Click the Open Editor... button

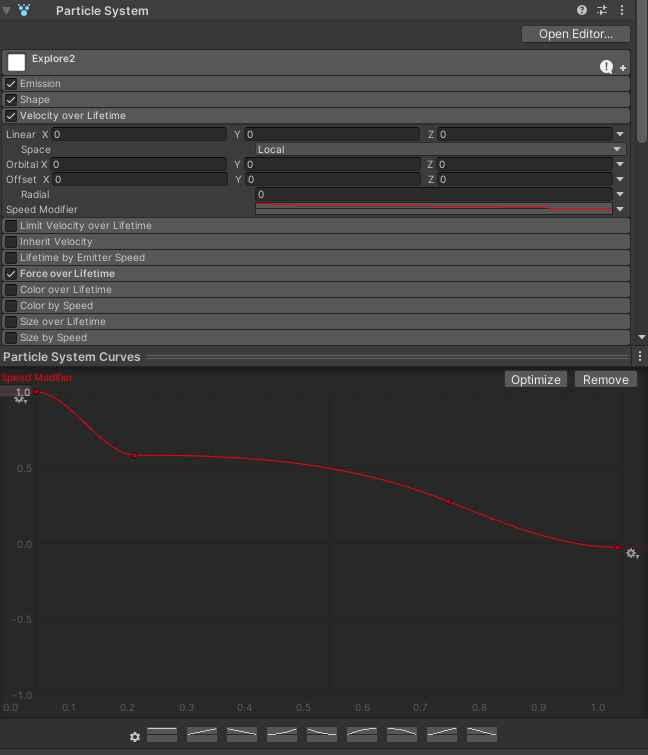coord(576,34)
